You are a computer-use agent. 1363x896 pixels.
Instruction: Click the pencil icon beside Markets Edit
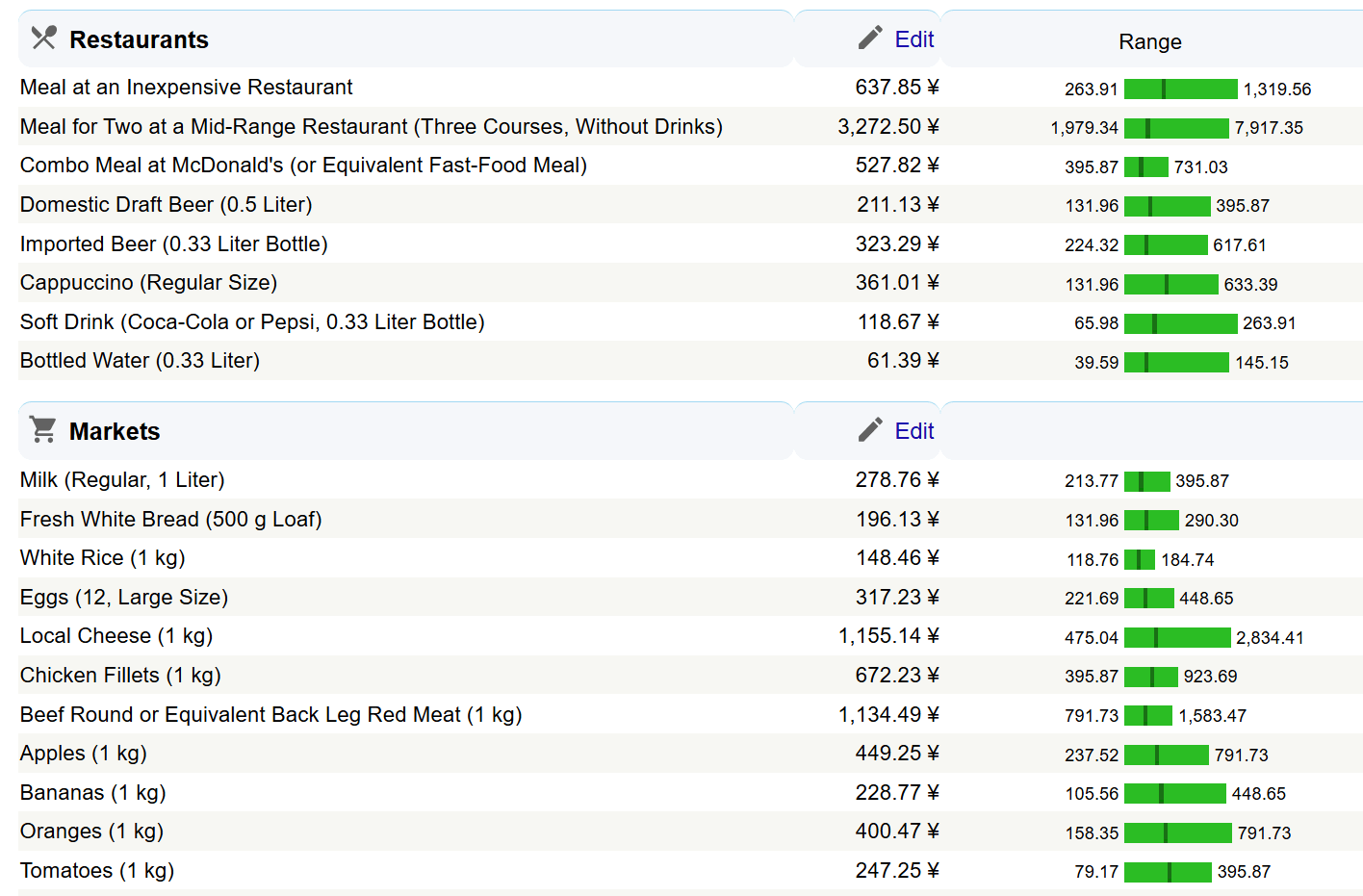pyautogui.click(x=870, y=430)
